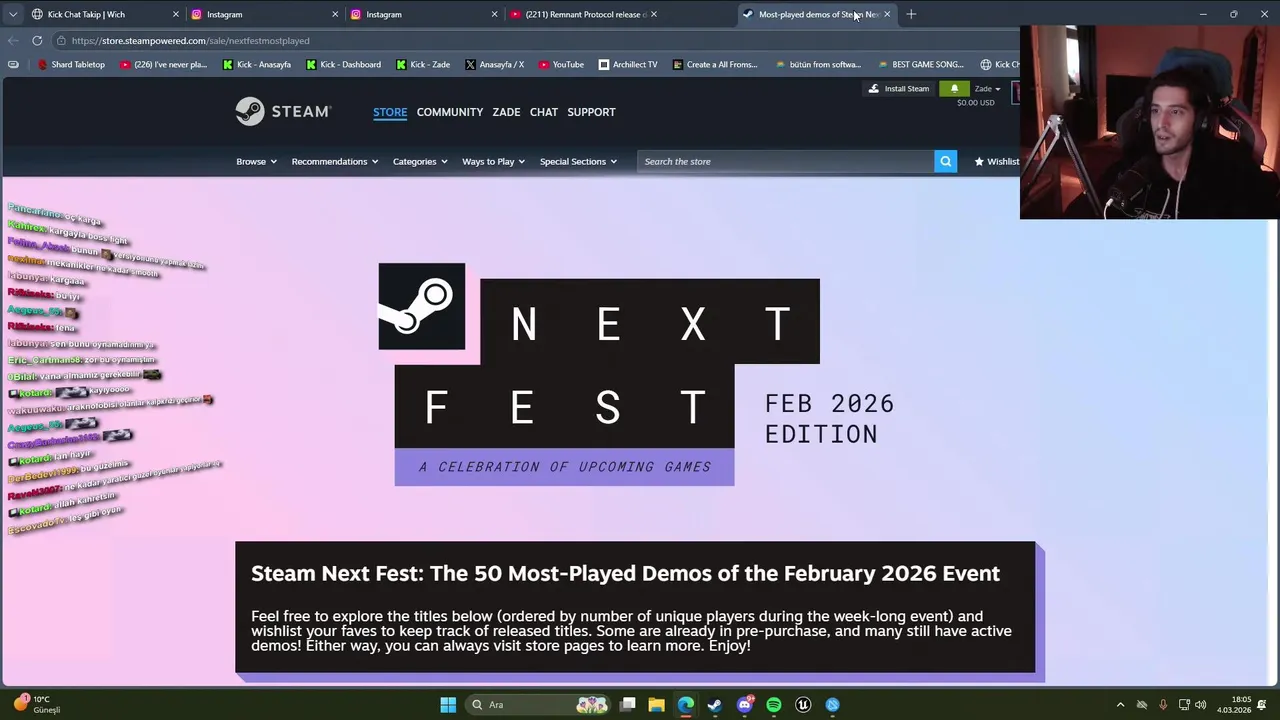Image resolution: width=1280 pixels, height=720 pixels.
Task: Open the Kick - Dashboard bookmark
Action: (343, 64)
